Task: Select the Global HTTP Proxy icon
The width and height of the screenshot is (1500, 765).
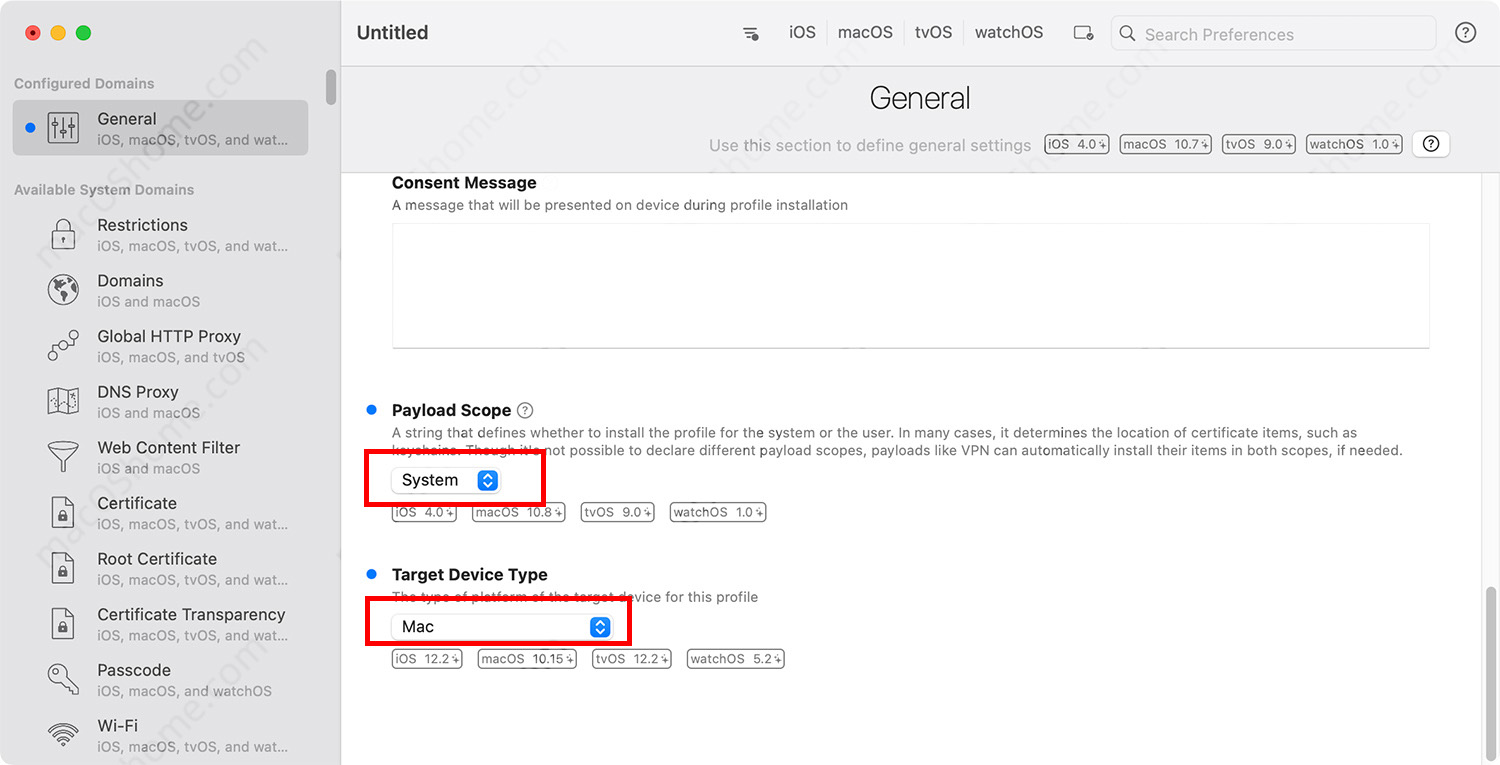Action: [x=63, y=346]
